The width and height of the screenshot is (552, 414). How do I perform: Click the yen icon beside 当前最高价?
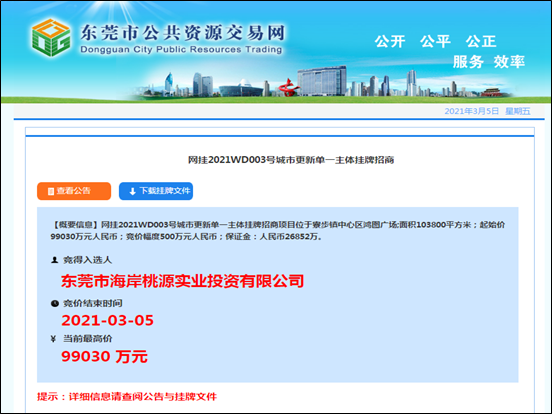[x=54, y=339]
